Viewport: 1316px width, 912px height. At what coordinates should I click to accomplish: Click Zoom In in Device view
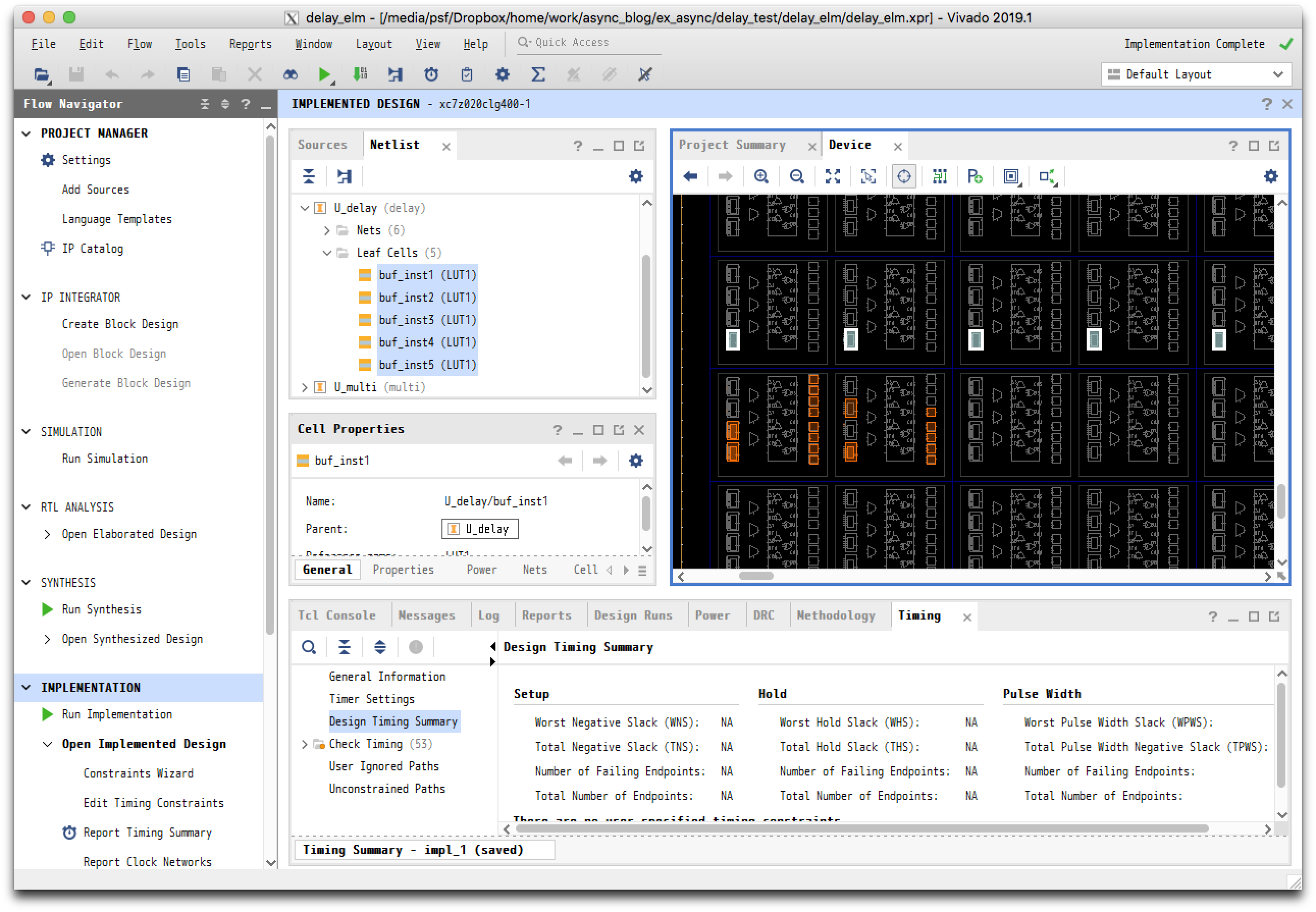click(x=761, y=177)
